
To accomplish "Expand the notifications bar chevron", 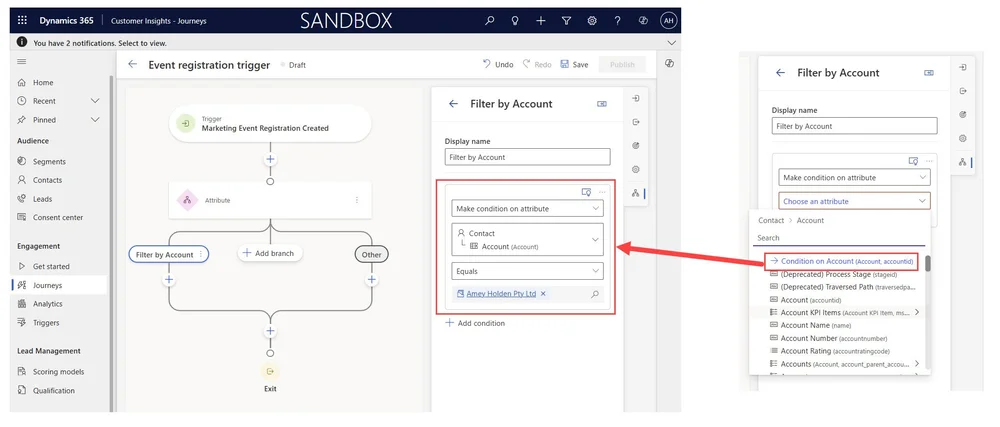I will [670, 43].
